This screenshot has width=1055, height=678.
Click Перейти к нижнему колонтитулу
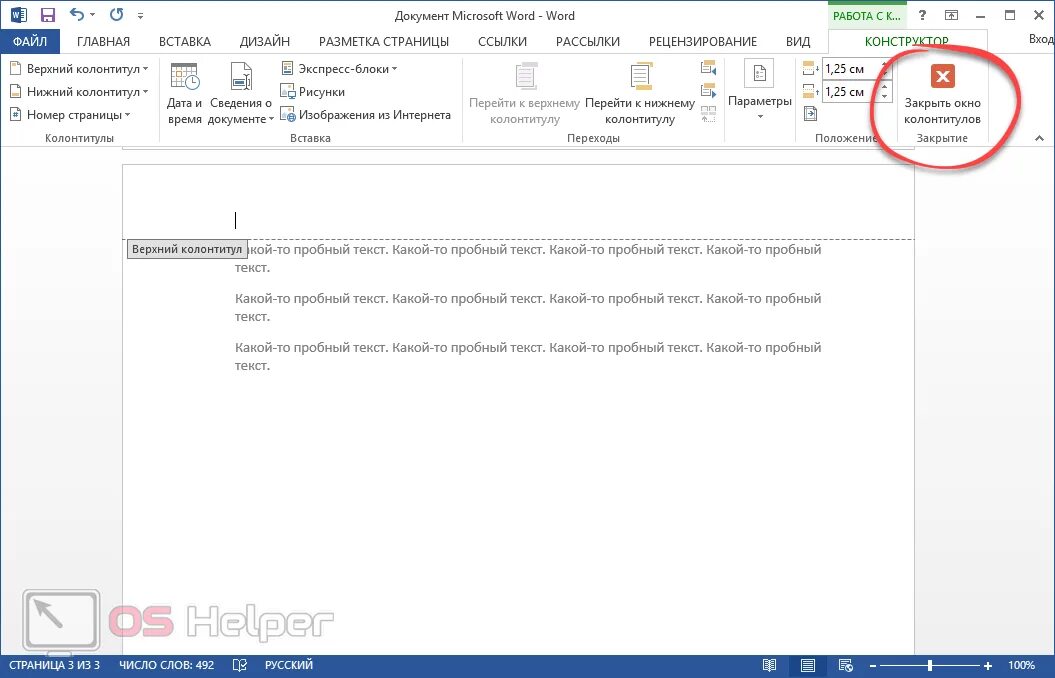pyautogui.click(x=640, y=93)
